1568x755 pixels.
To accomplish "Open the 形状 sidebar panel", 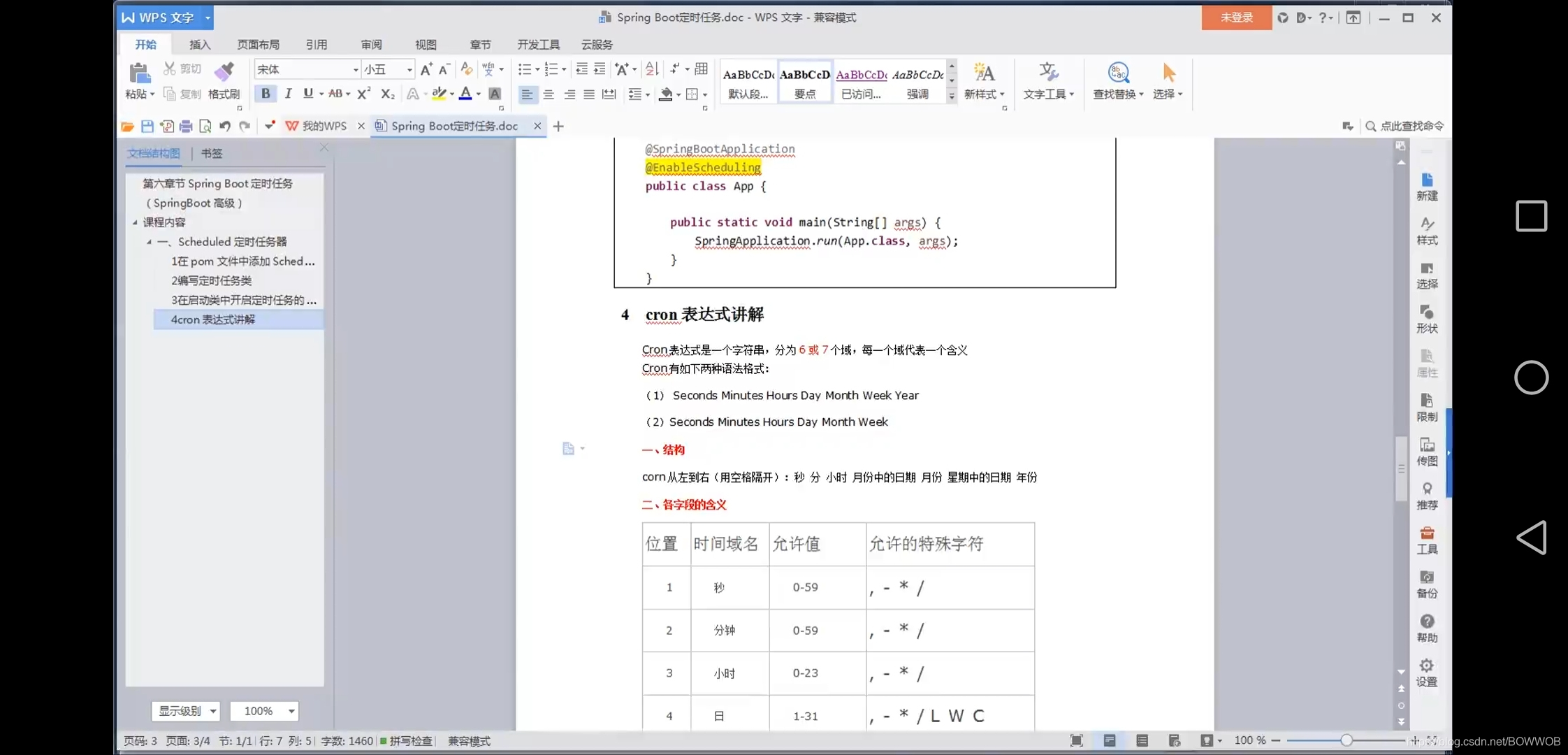I will 1427,319.
